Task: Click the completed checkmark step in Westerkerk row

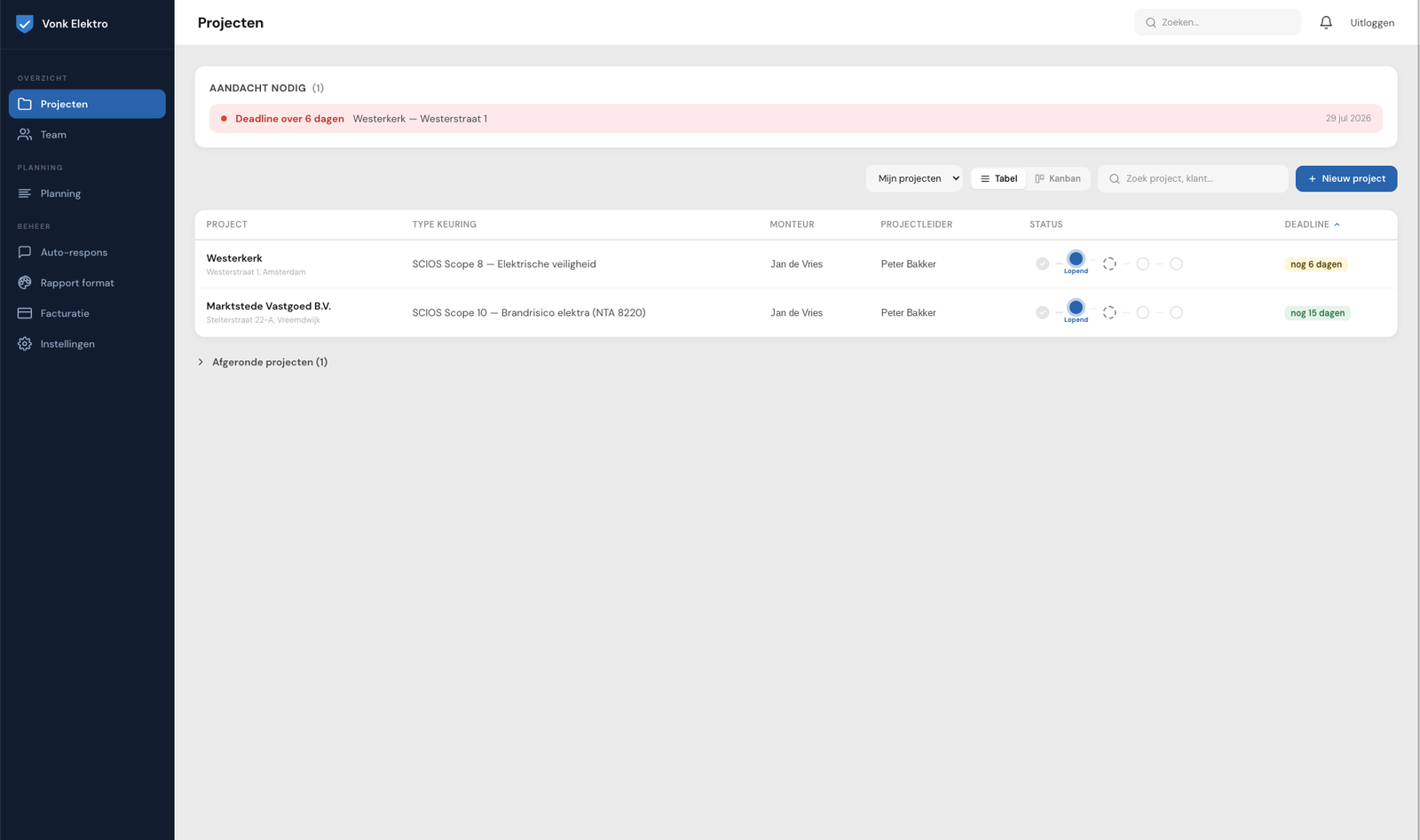Action: click(1043, 263)
